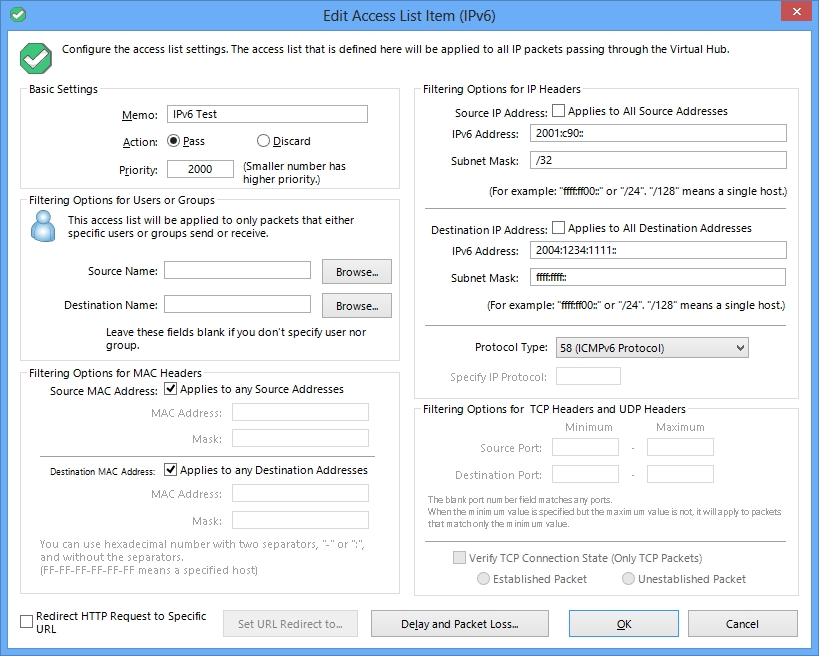The image size is (819, 656).
Task: Uncheck Applies to any Source Addresses
Action: click(x=170, y=389)
